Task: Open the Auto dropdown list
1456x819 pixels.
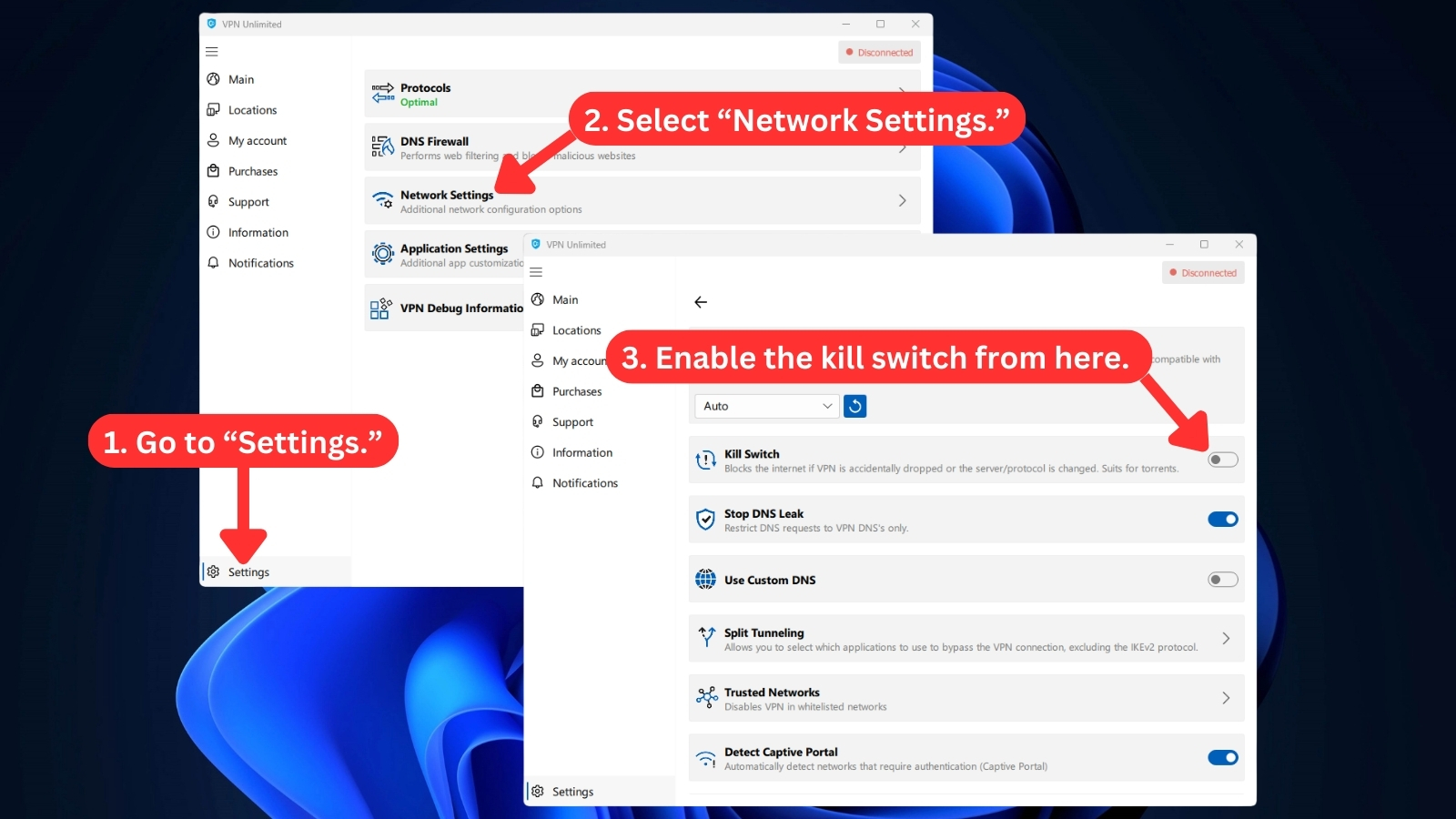Action: [766, 406]
